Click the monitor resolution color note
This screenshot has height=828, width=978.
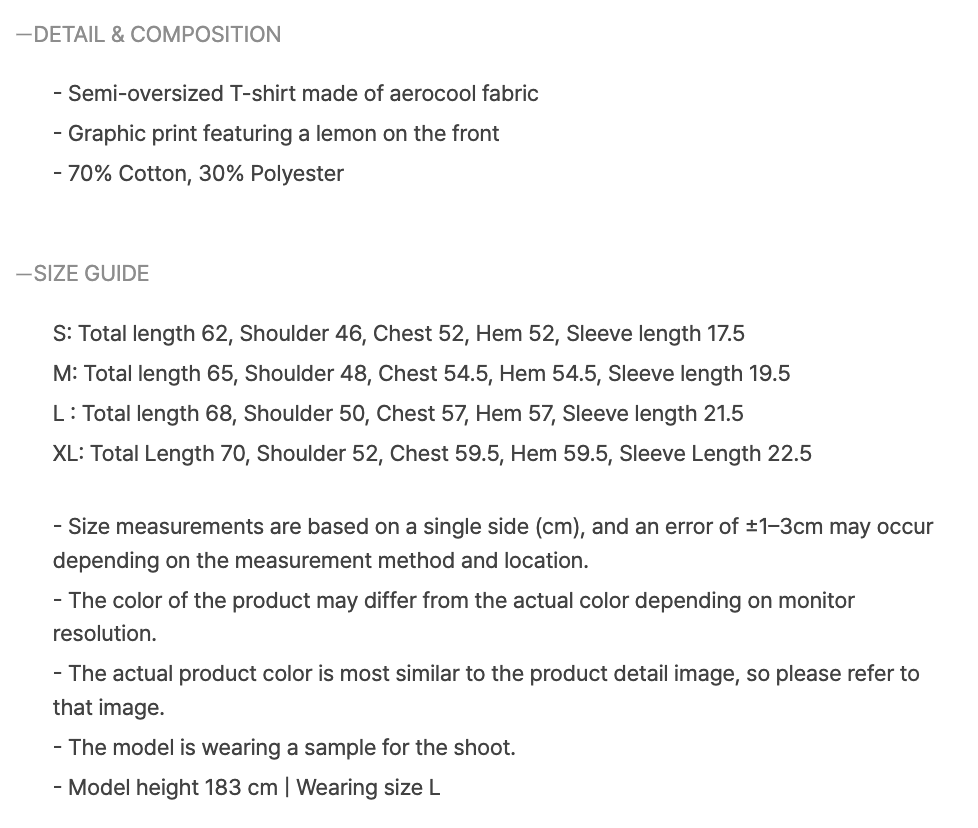[453, 617]
